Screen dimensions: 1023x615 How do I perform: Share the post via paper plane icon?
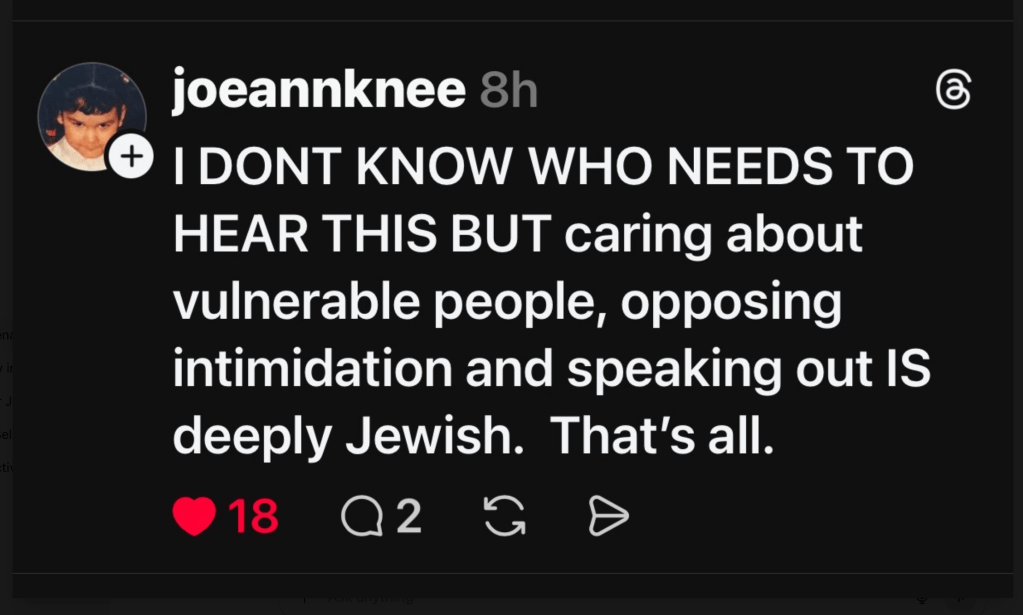(x=608, y=516)
